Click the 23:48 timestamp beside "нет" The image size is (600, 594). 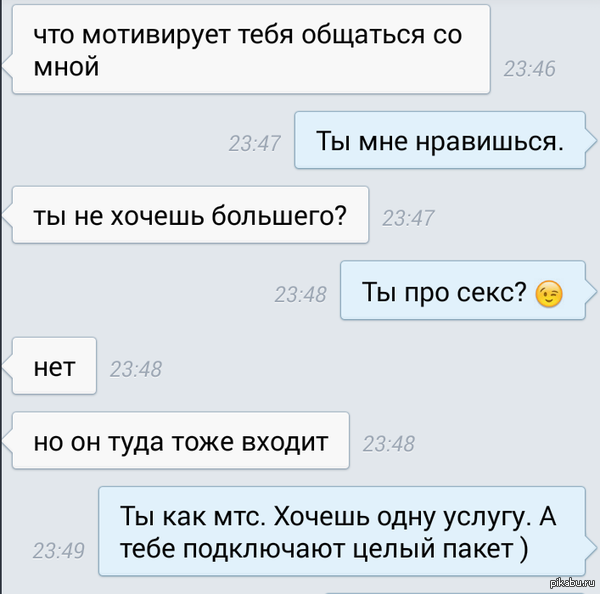[x=136, y=369]
